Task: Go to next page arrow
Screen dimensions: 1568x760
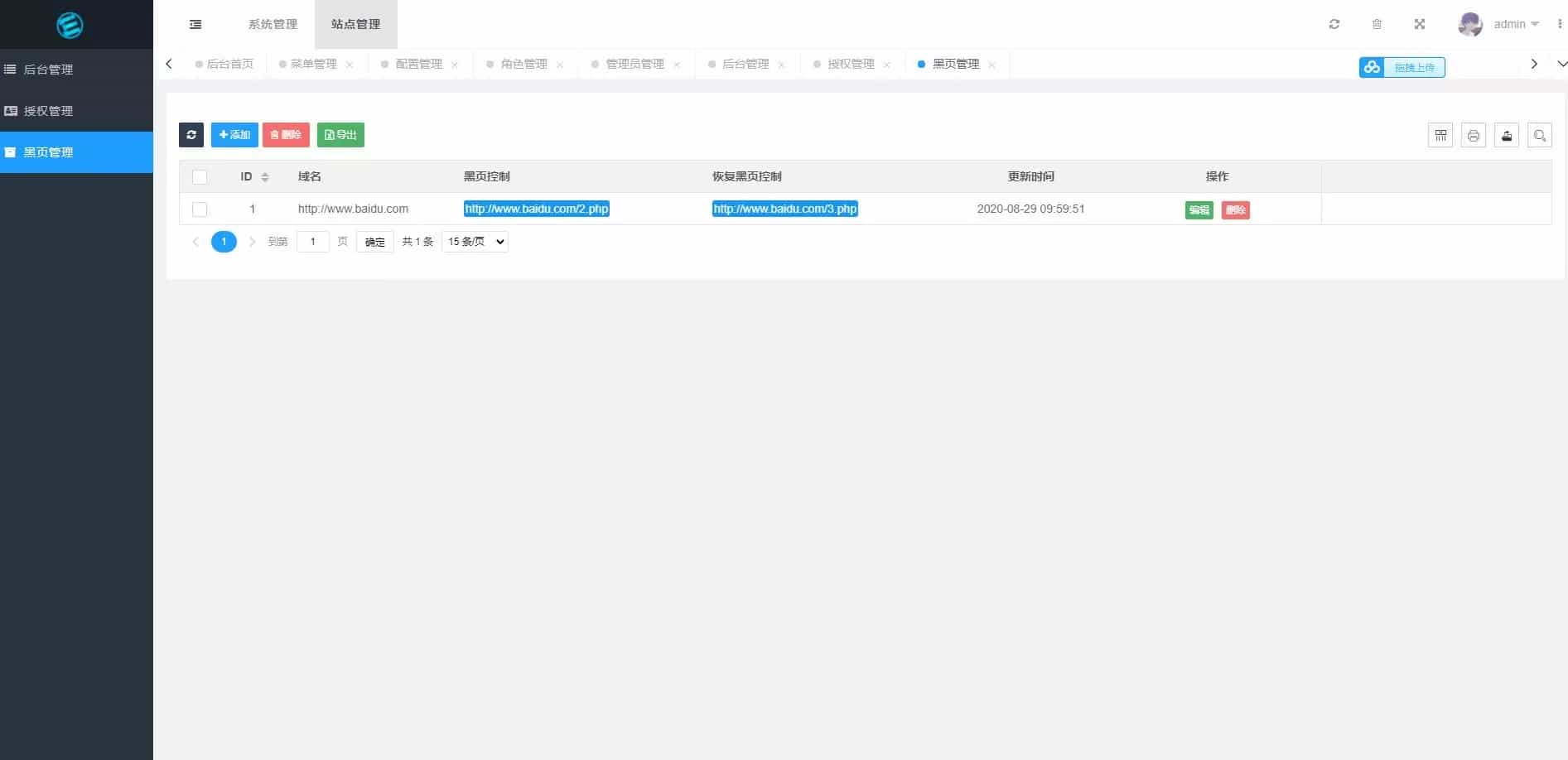Action: click(x=252, y=242)
